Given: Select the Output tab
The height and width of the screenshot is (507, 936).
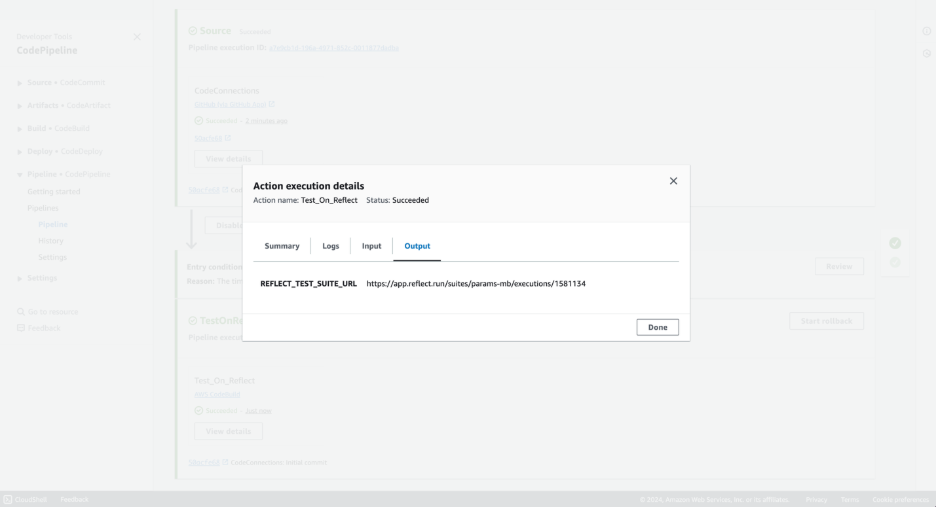Looking at the screenshot, I should 417,246.
